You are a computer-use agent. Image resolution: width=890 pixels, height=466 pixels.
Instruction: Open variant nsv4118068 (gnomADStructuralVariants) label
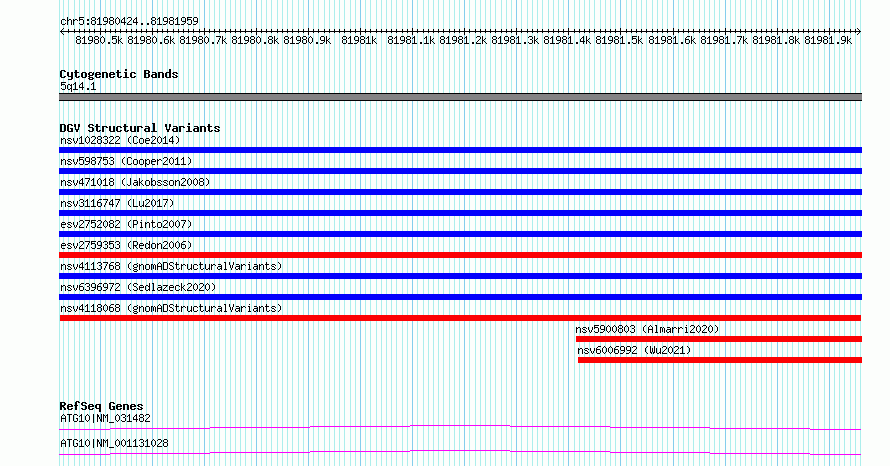pos(171,308)
